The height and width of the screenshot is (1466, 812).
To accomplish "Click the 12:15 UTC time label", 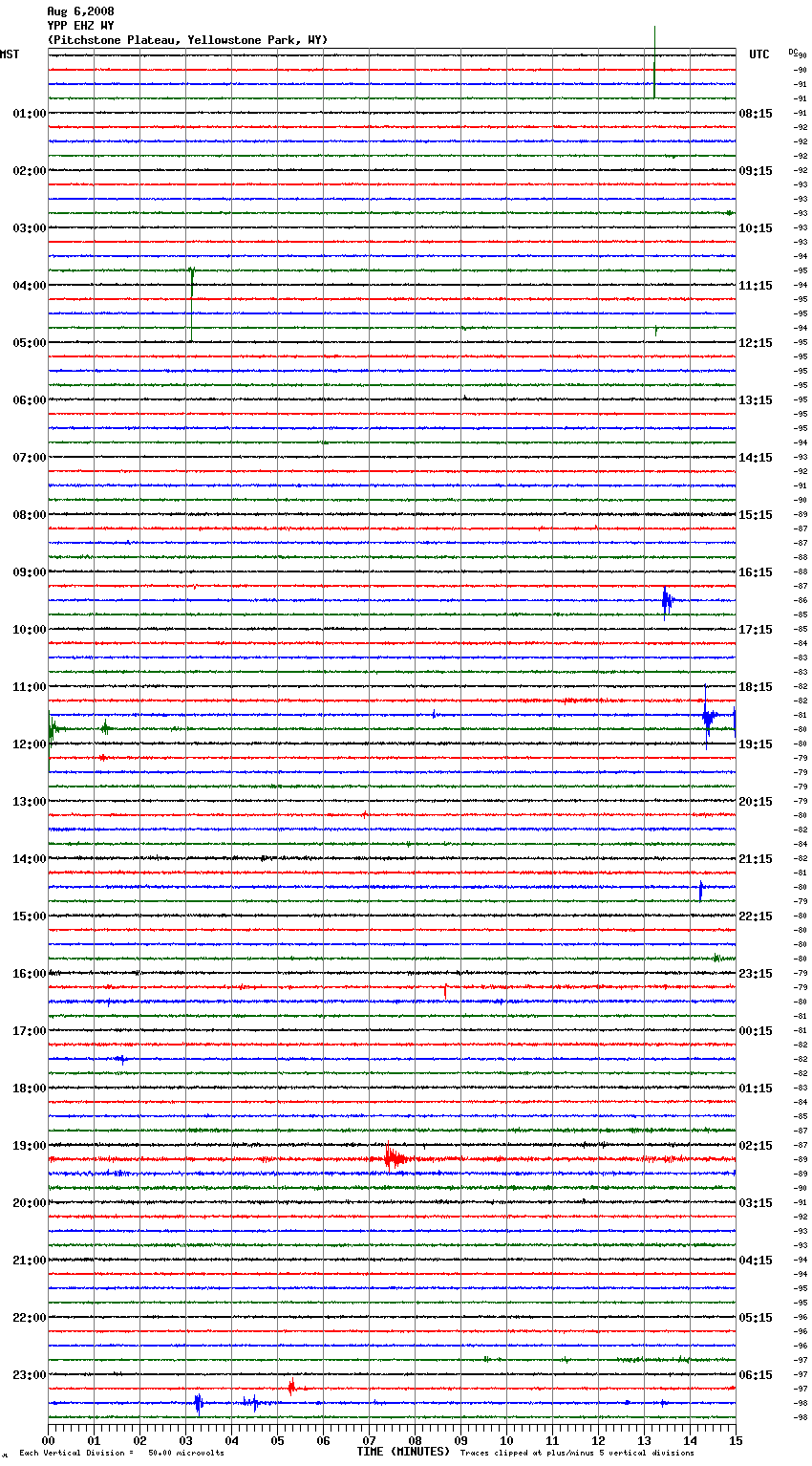I will click(x=756, y=343).
